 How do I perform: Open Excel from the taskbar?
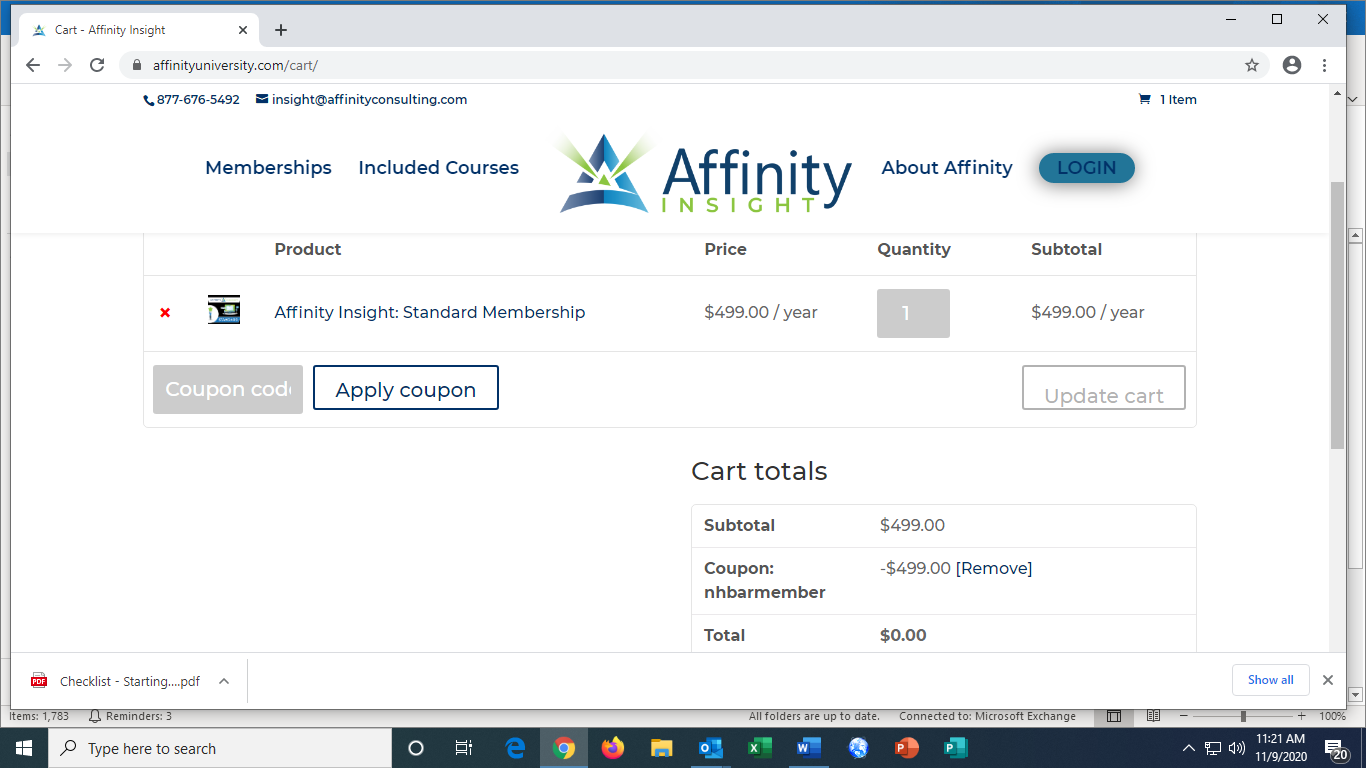760,748
